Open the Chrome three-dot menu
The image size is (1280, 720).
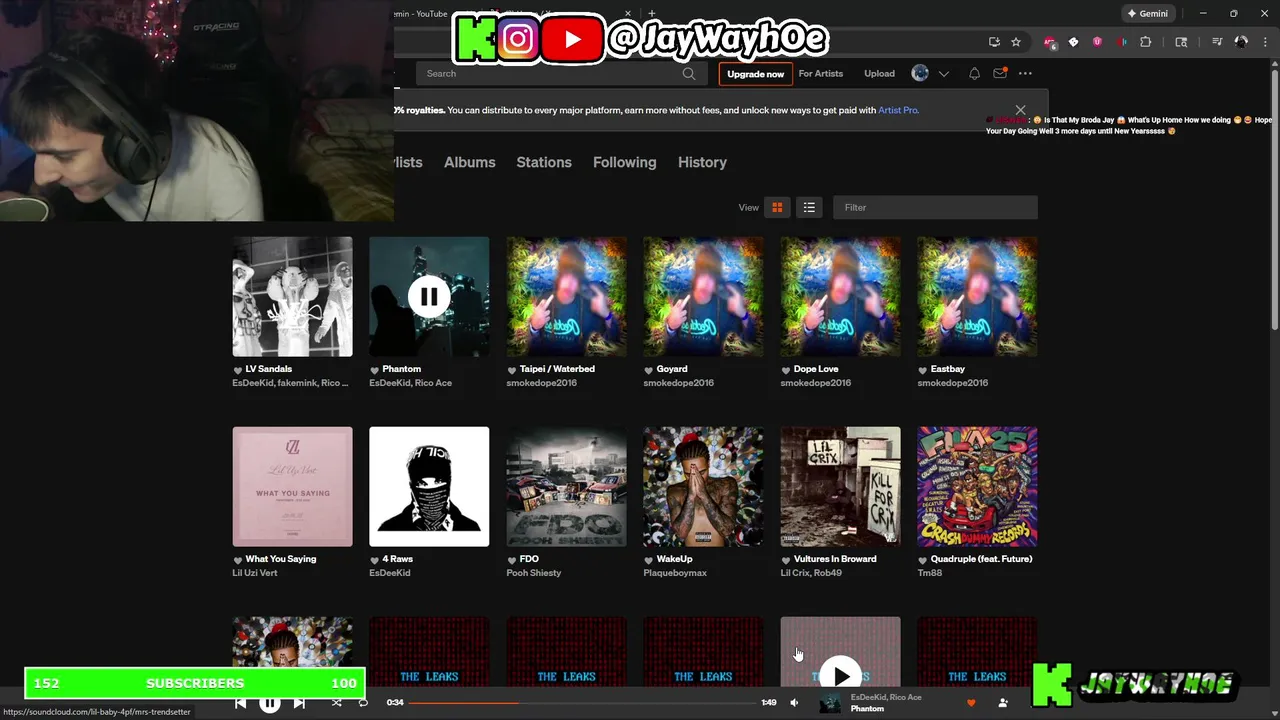[1264, 42]
